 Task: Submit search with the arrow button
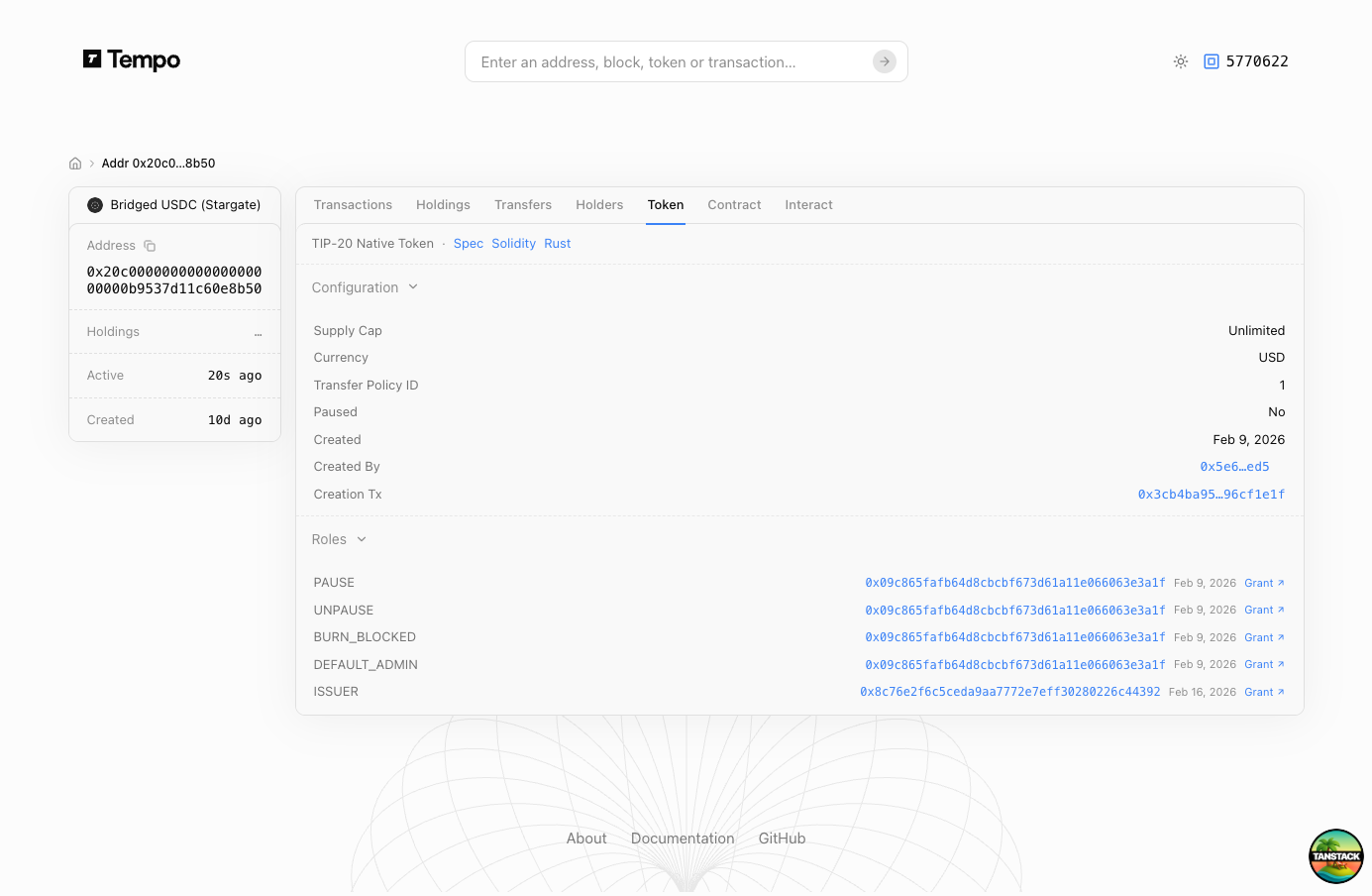coord(885,61)
